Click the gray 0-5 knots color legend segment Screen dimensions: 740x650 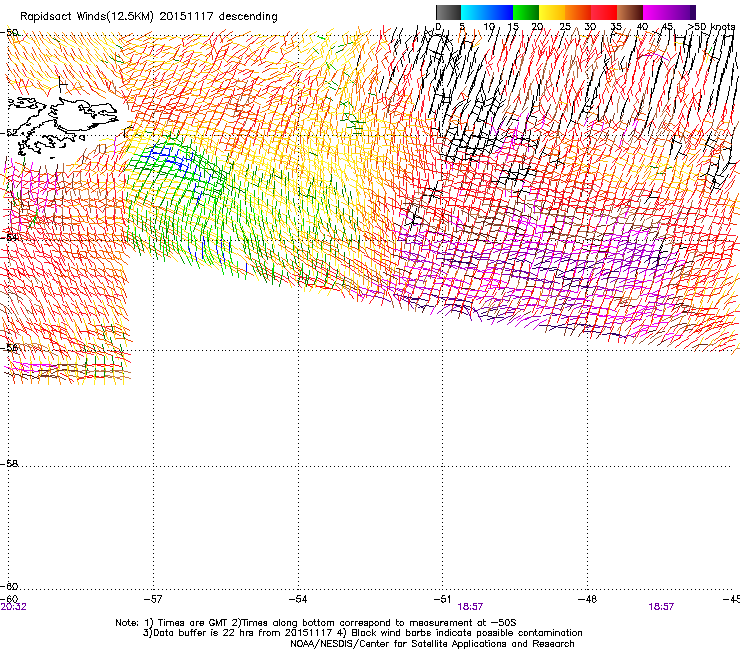(x=448, y=12)
